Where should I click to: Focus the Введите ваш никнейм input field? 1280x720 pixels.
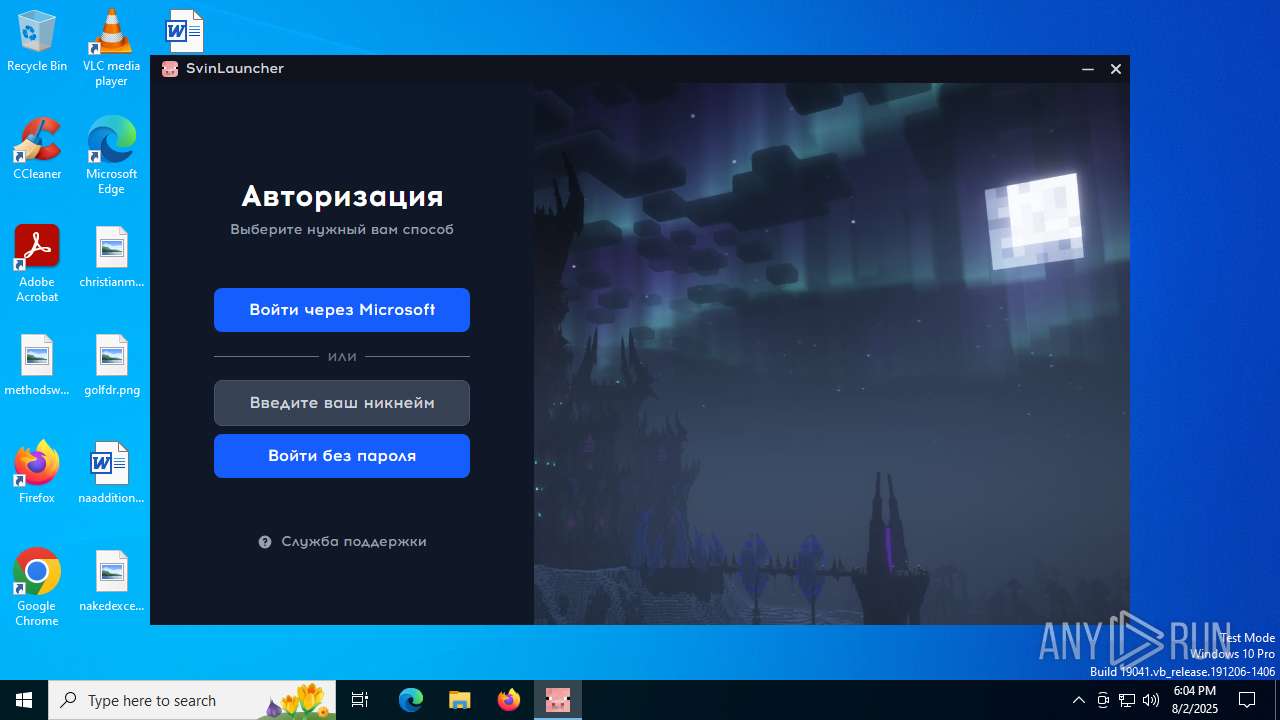point(342,403)
